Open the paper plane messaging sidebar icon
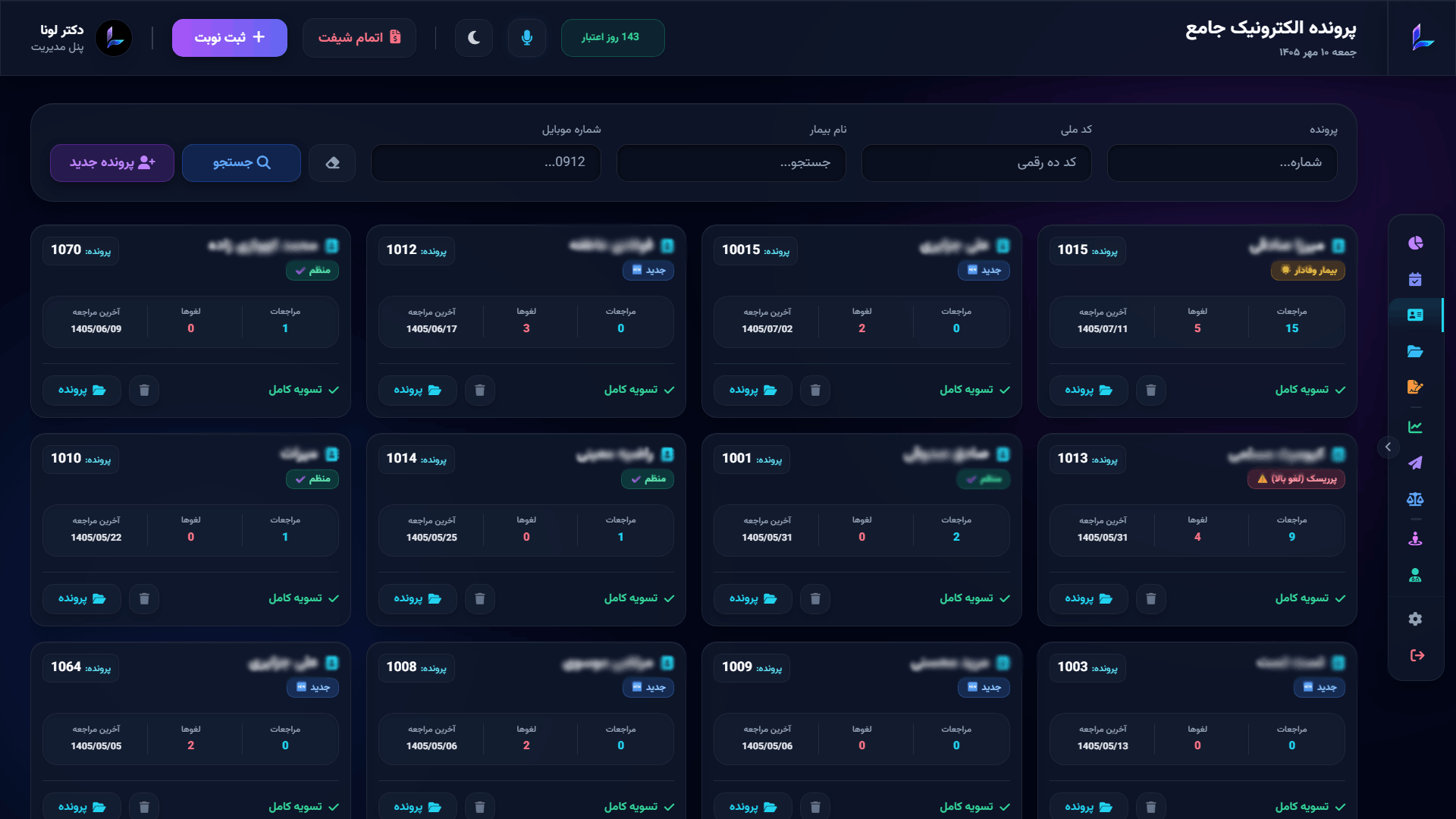Viewport: 1456px width, 819px height. (x=1415, y=463)
